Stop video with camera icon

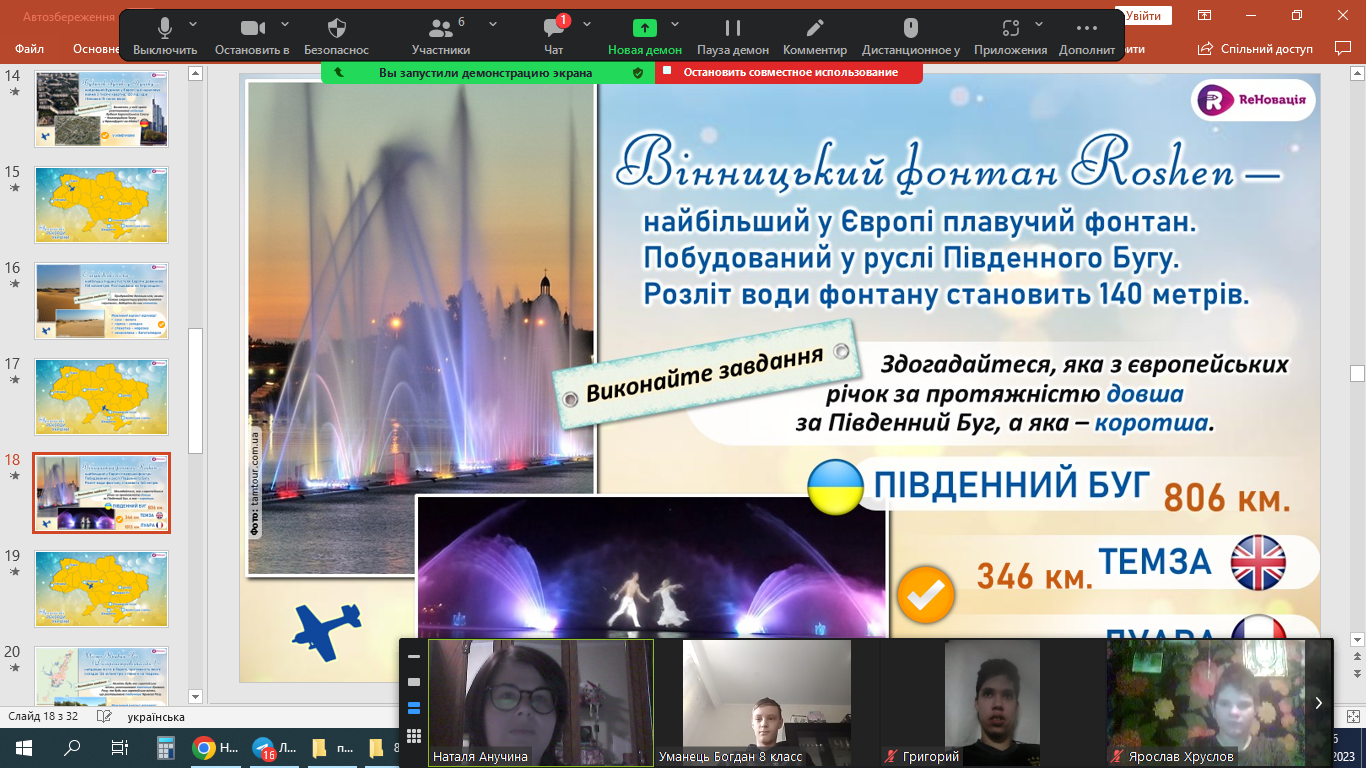point(252,37)
